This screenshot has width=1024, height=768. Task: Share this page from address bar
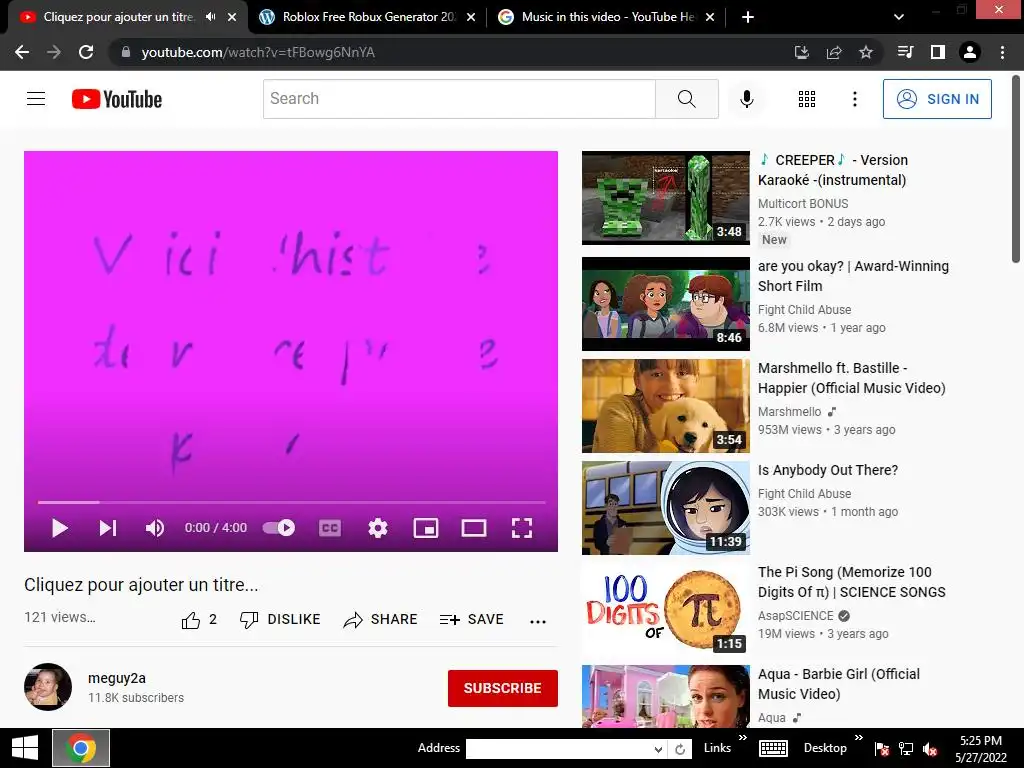click(834, 52)
